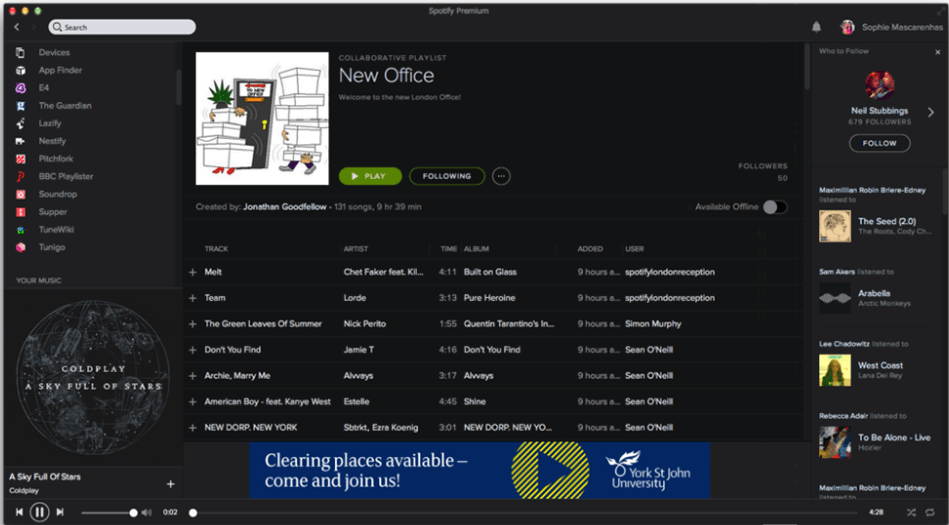Mute the volume speaker icon

[x=147, y=513]
